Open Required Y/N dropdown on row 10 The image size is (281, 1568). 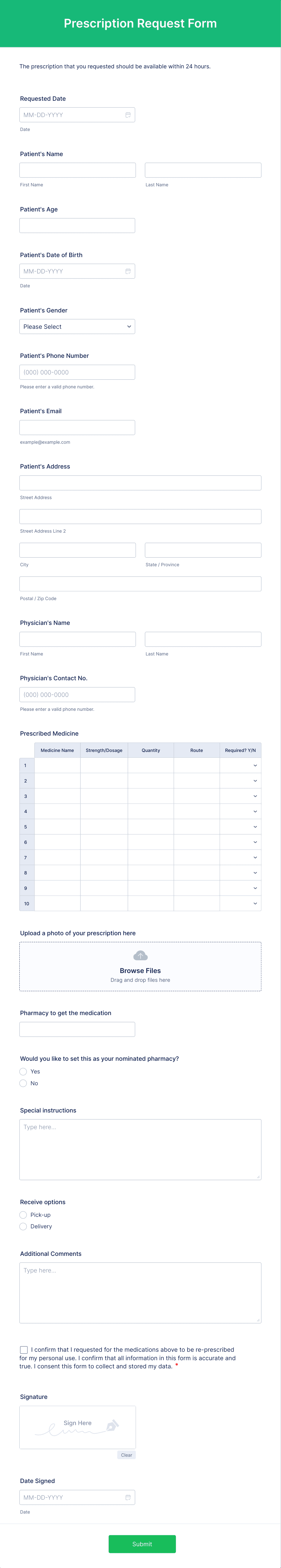tap(255, 903)
